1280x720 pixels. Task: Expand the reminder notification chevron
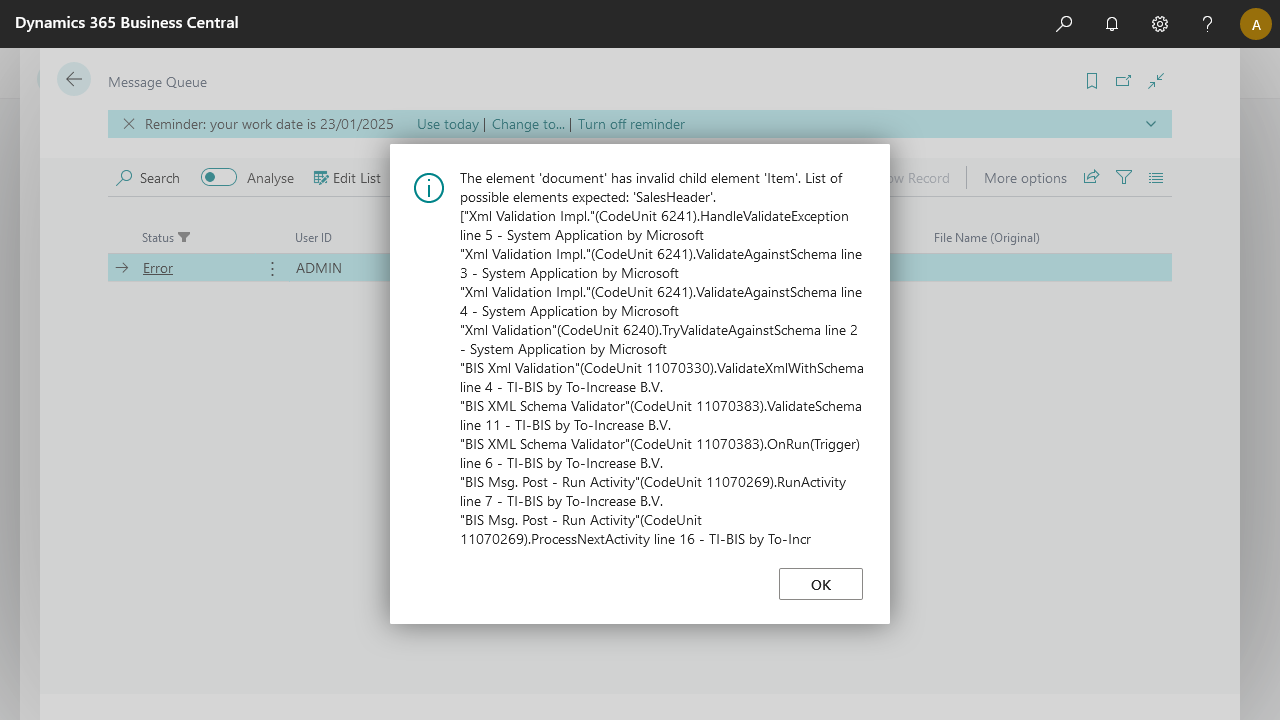point(1151,124)
